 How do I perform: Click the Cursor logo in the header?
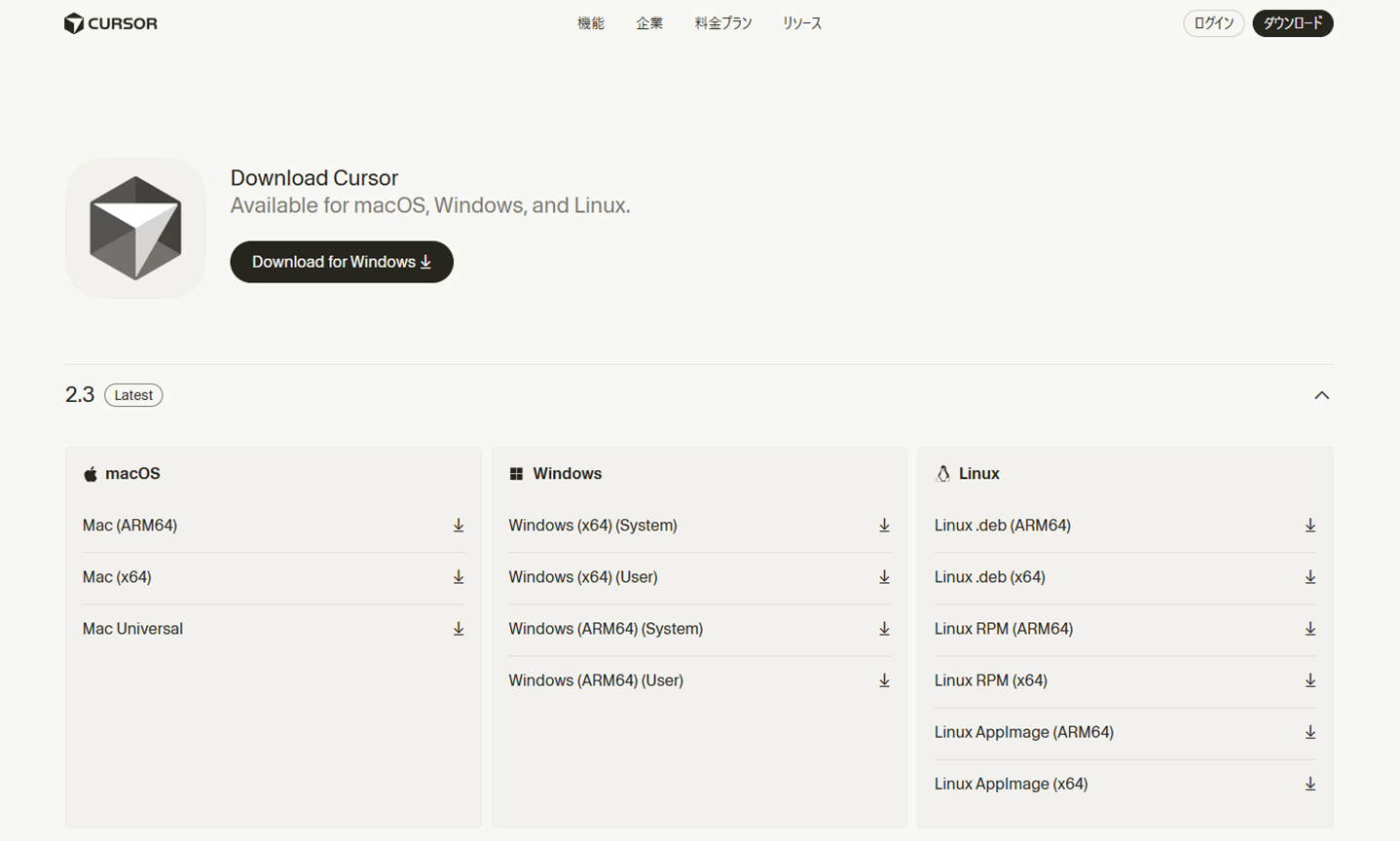pyautogui.click(x=110, y=23)
